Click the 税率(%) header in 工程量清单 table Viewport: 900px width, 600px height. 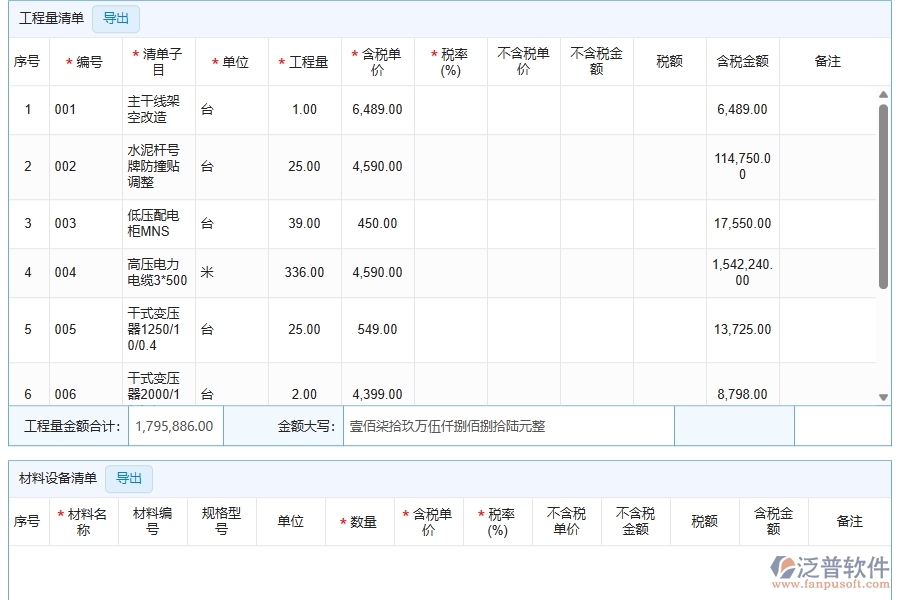click(x=450, y=62)
